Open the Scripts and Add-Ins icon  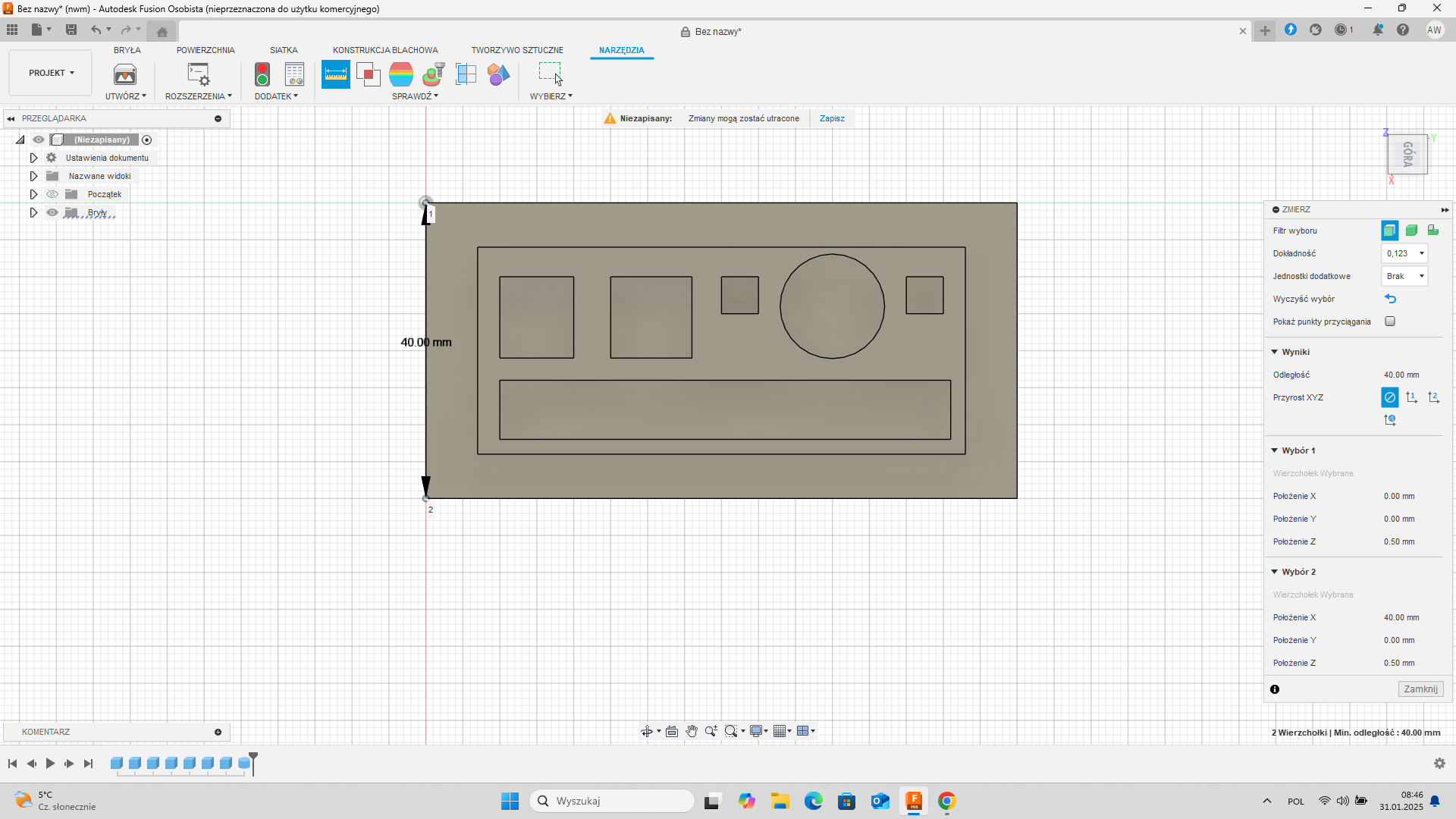click(198, 74)
